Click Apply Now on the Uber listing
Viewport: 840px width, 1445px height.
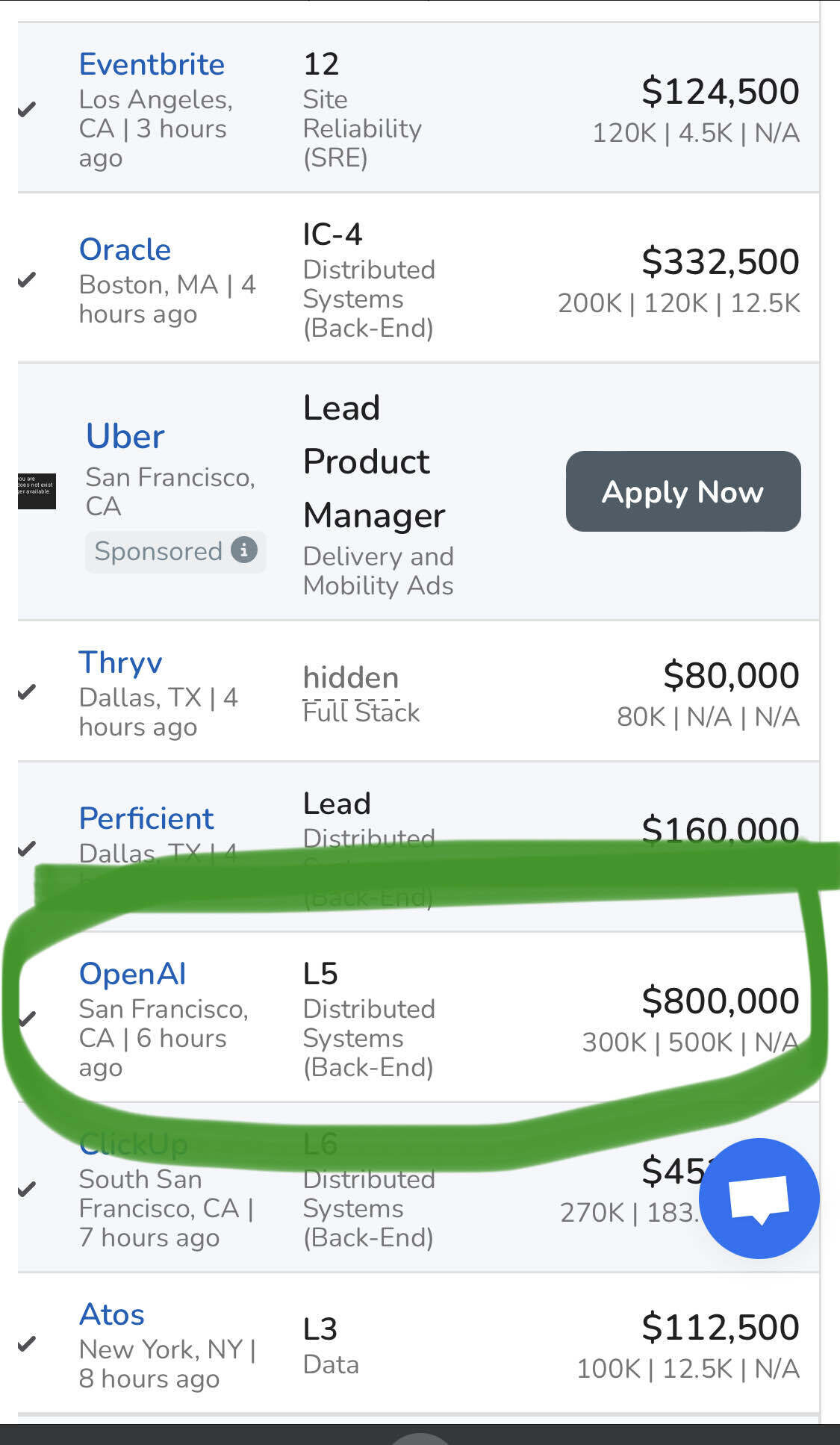point(682,491)
